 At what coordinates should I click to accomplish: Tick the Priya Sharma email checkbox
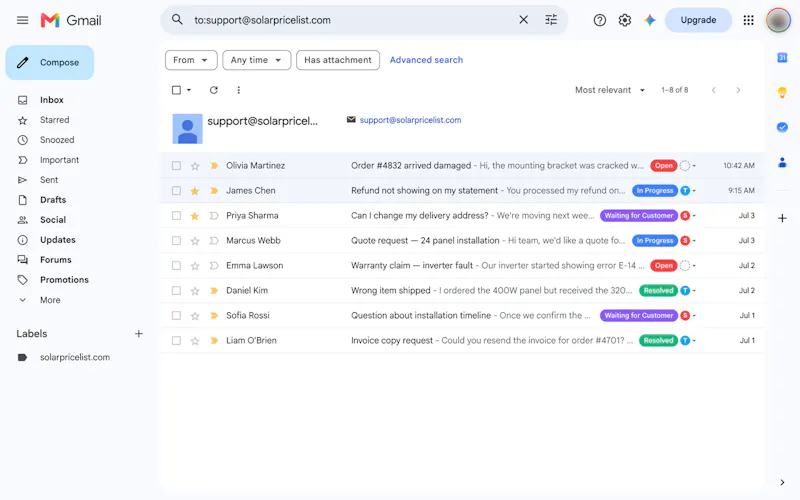176,215
